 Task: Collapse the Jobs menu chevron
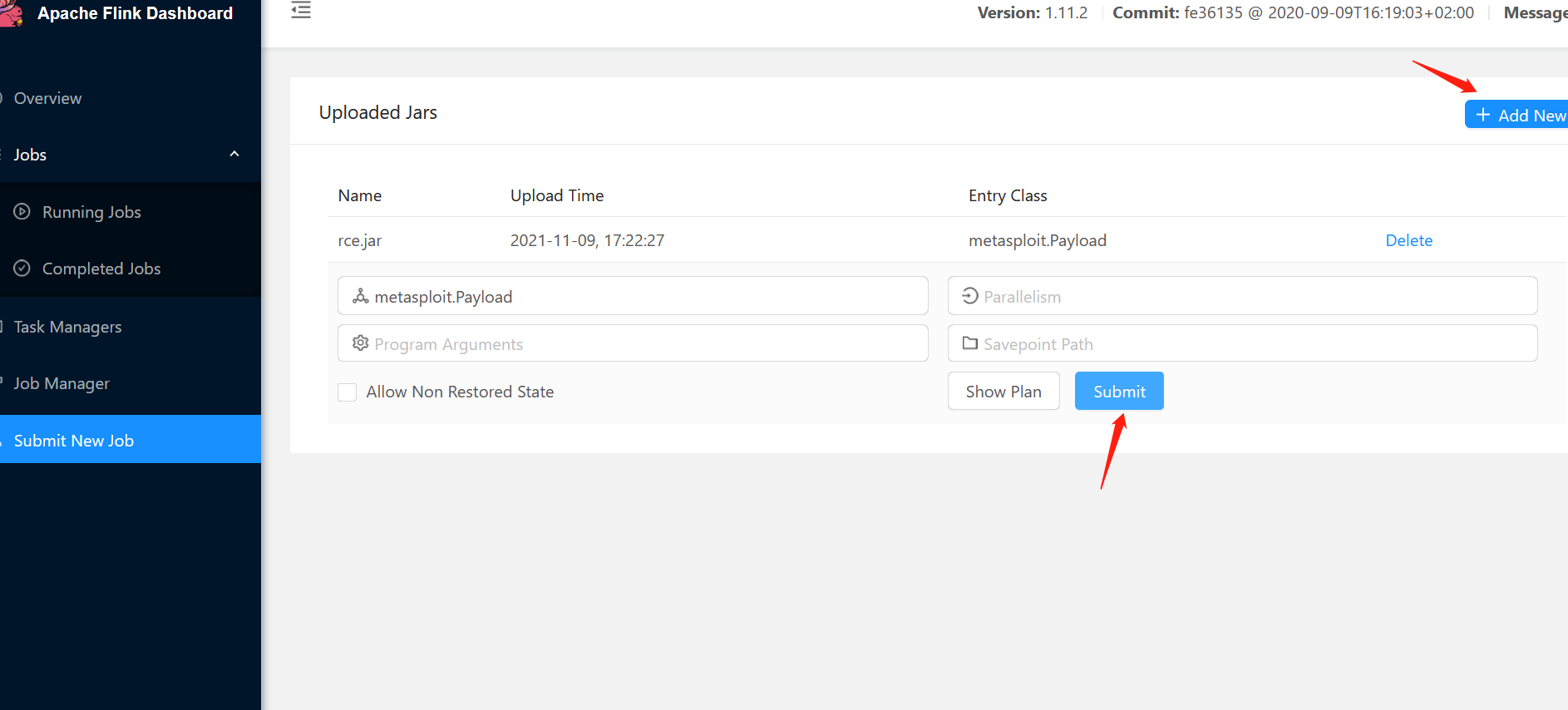tap(234, 154)
